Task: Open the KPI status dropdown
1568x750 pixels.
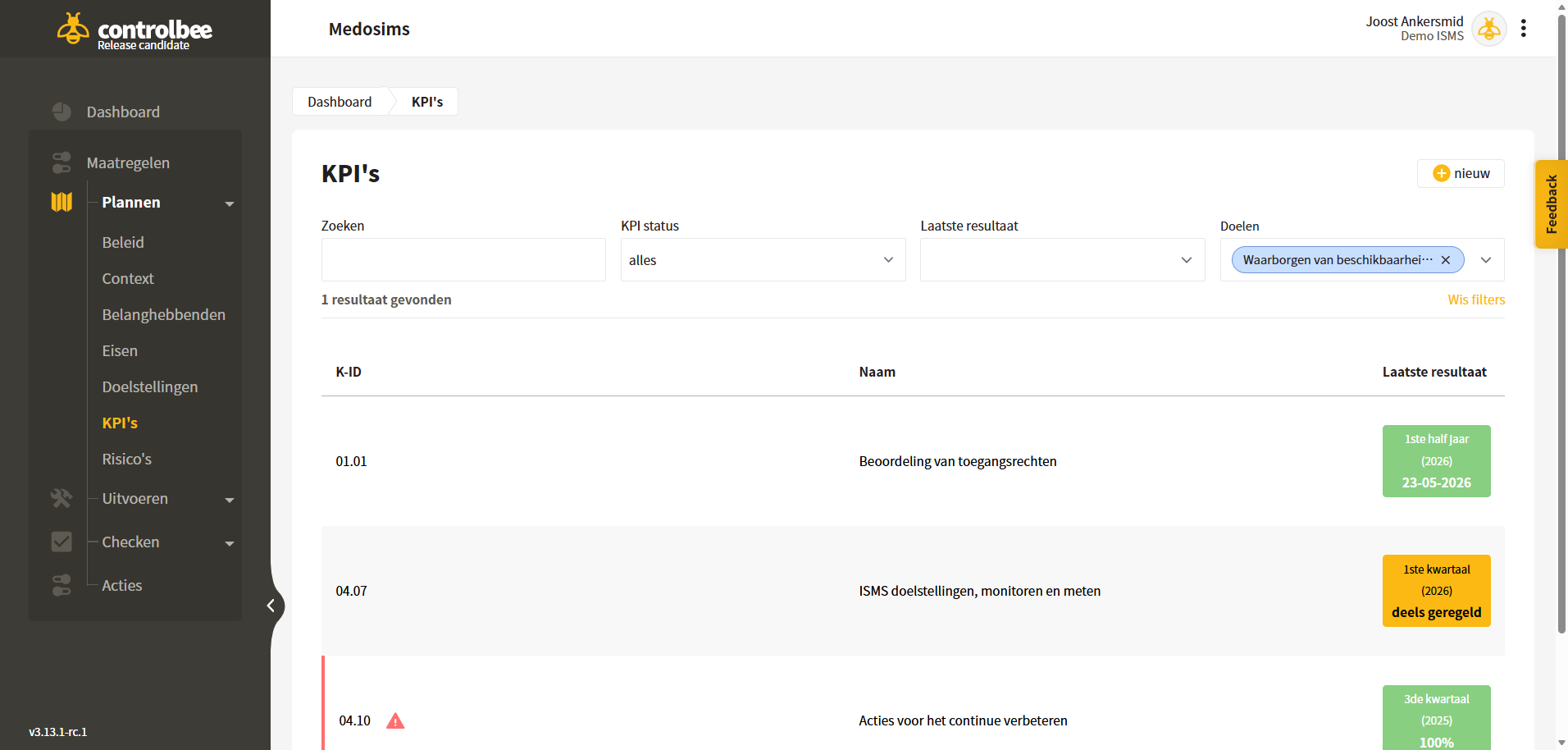Action: (763, 260)
